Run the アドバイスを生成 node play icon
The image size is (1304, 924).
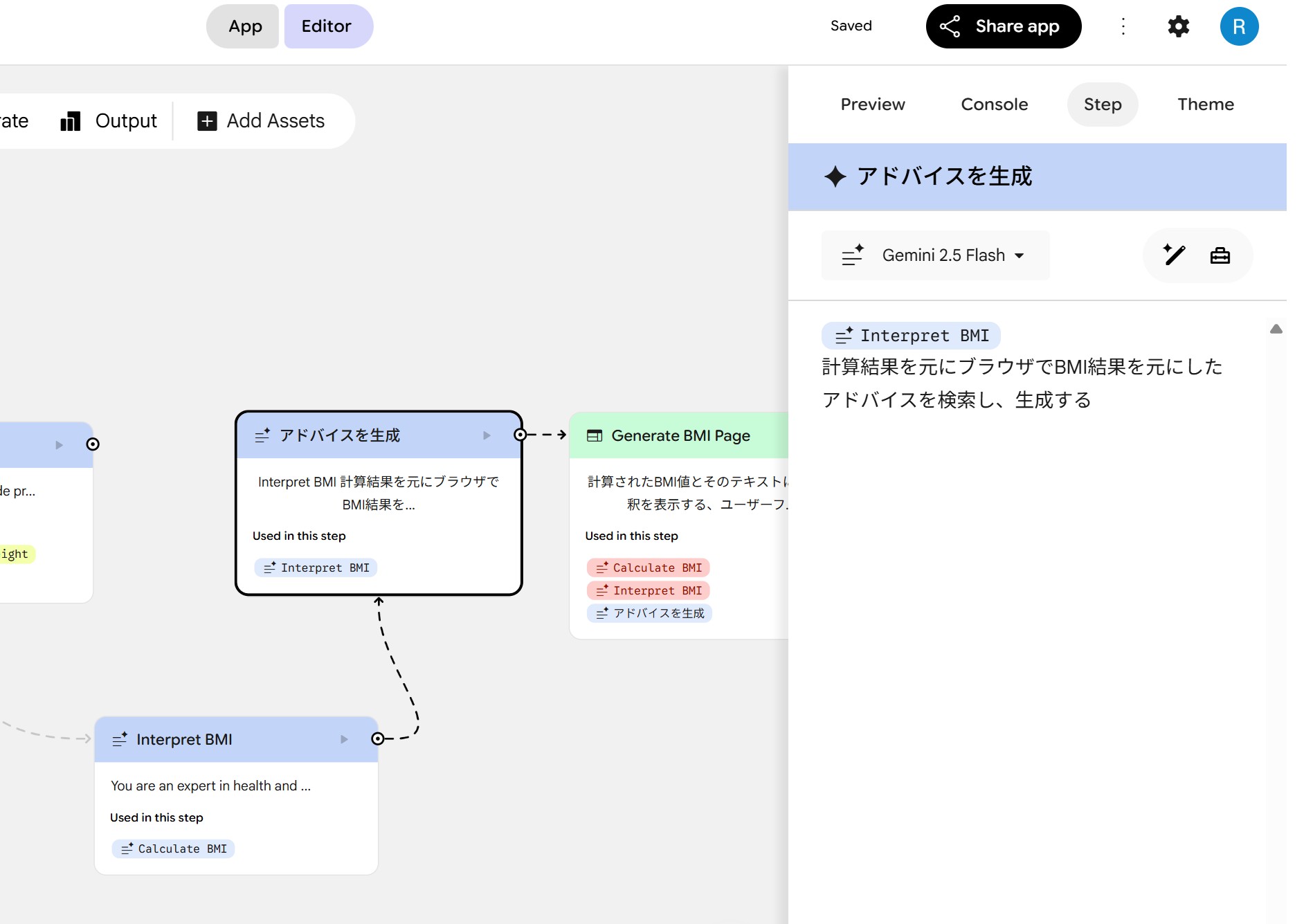click(487, 435)
